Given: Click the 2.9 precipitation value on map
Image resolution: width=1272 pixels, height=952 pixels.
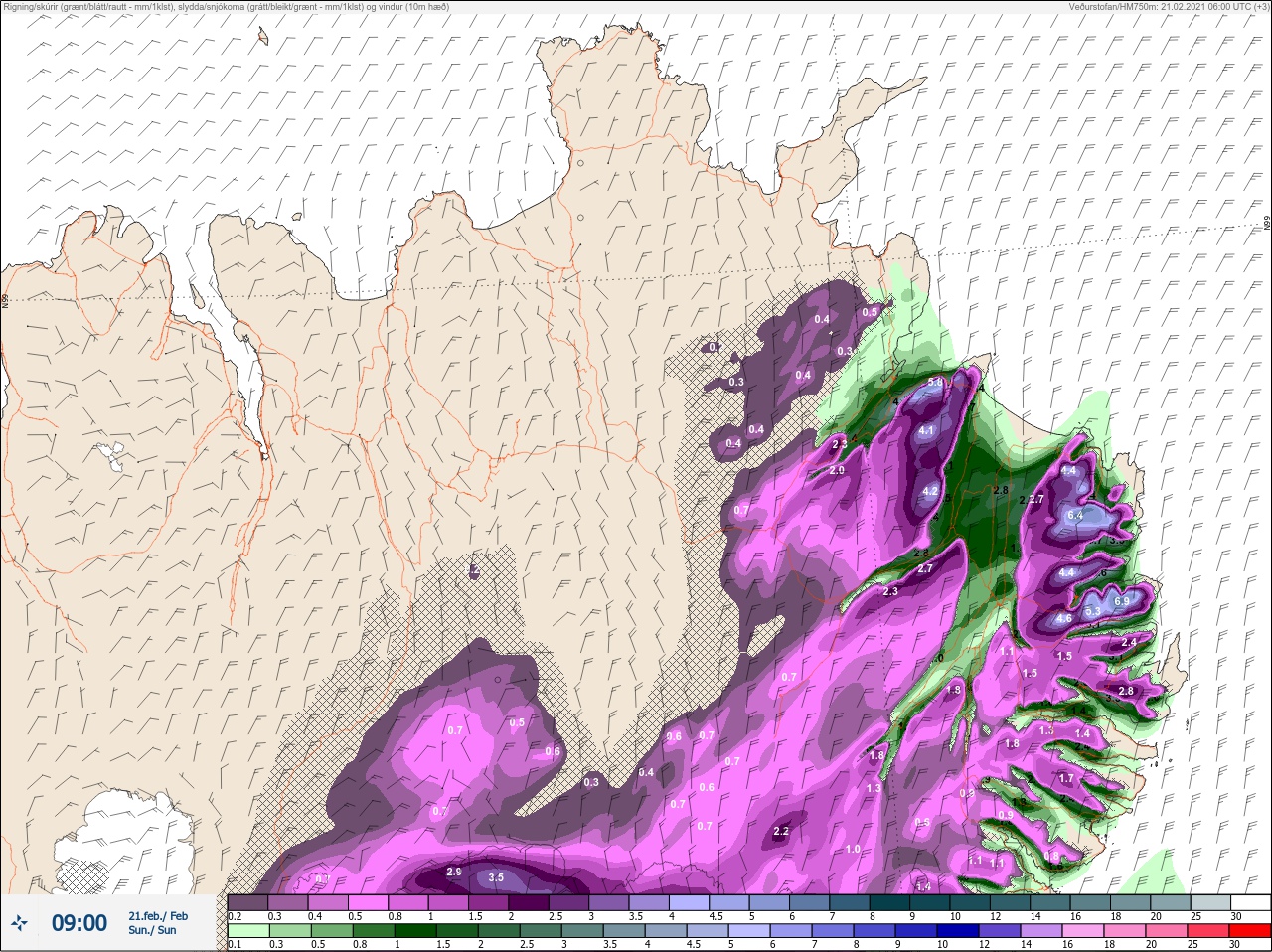Looking at the screenshot, I should (x=454, y=872).
